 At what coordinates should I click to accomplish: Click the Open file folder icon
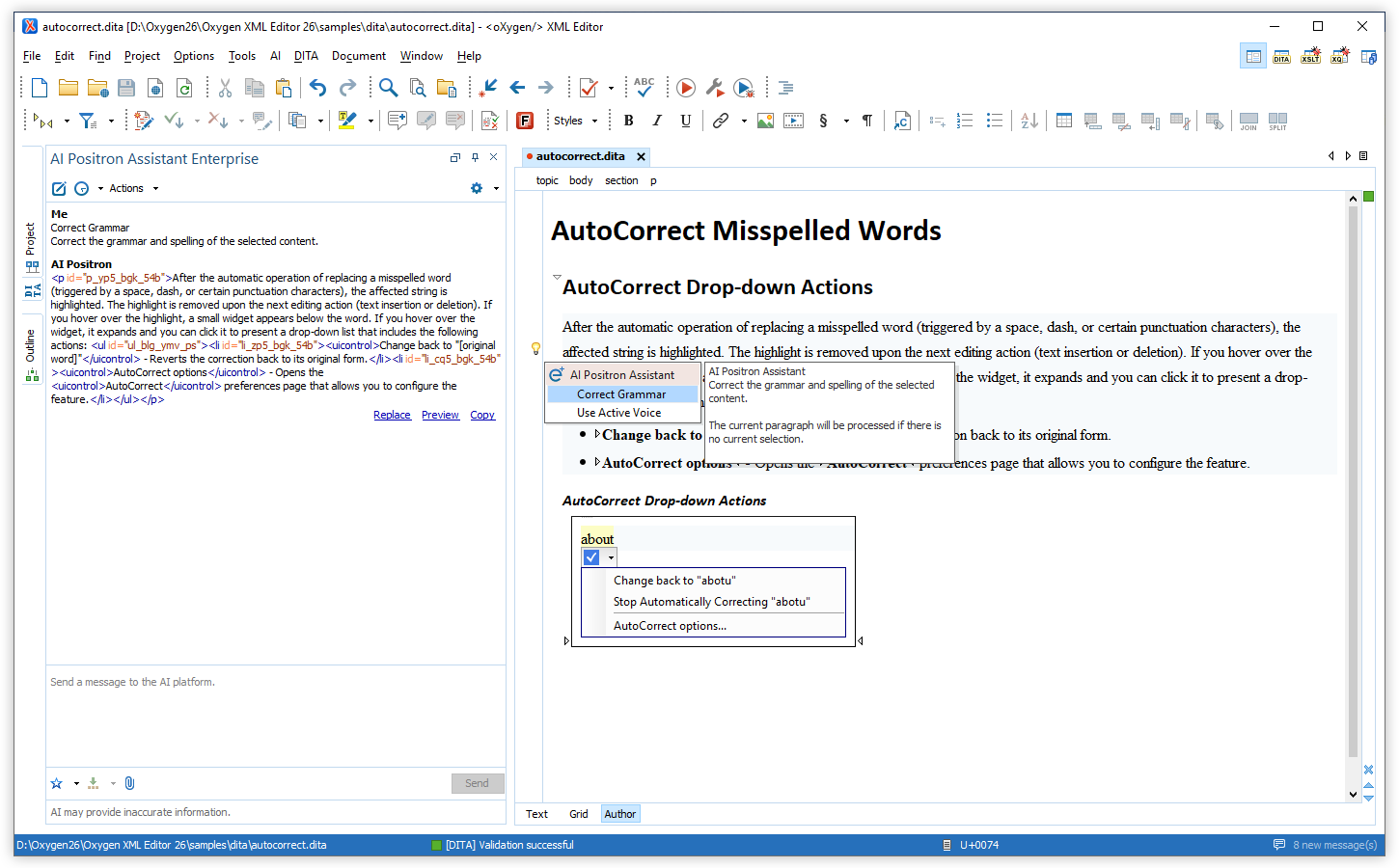[x=69, y=88]
